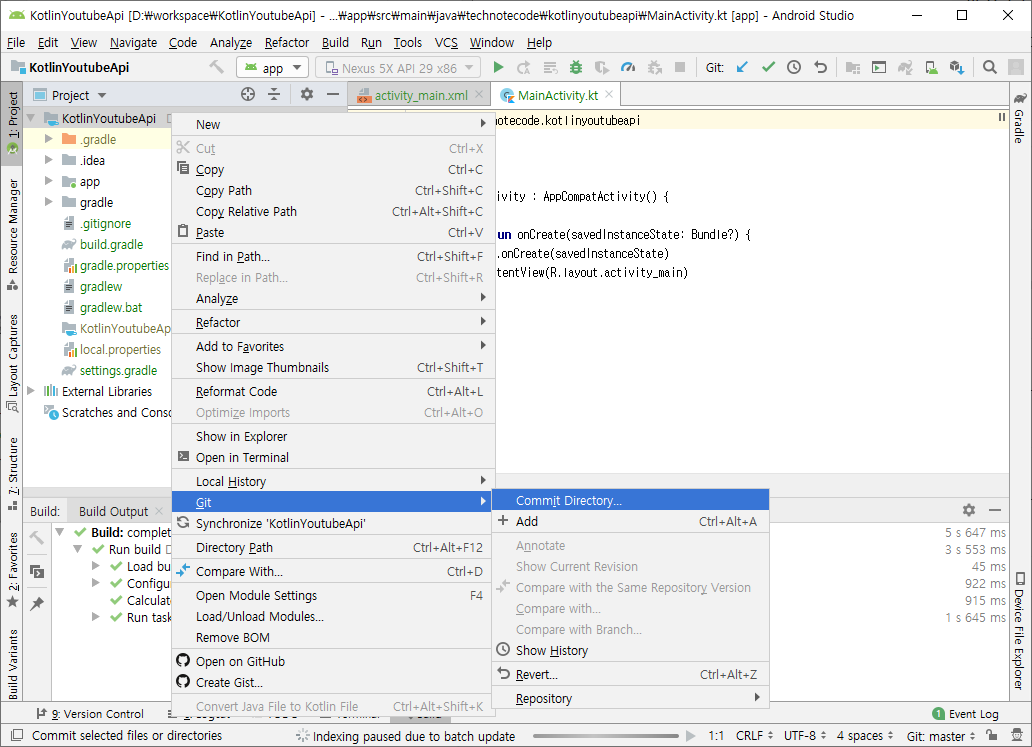The height and width of the screenshot is (747, 1032).
Task: Click Git update project arrow icon
Action: pyautogui.click(x=742, y=67)
